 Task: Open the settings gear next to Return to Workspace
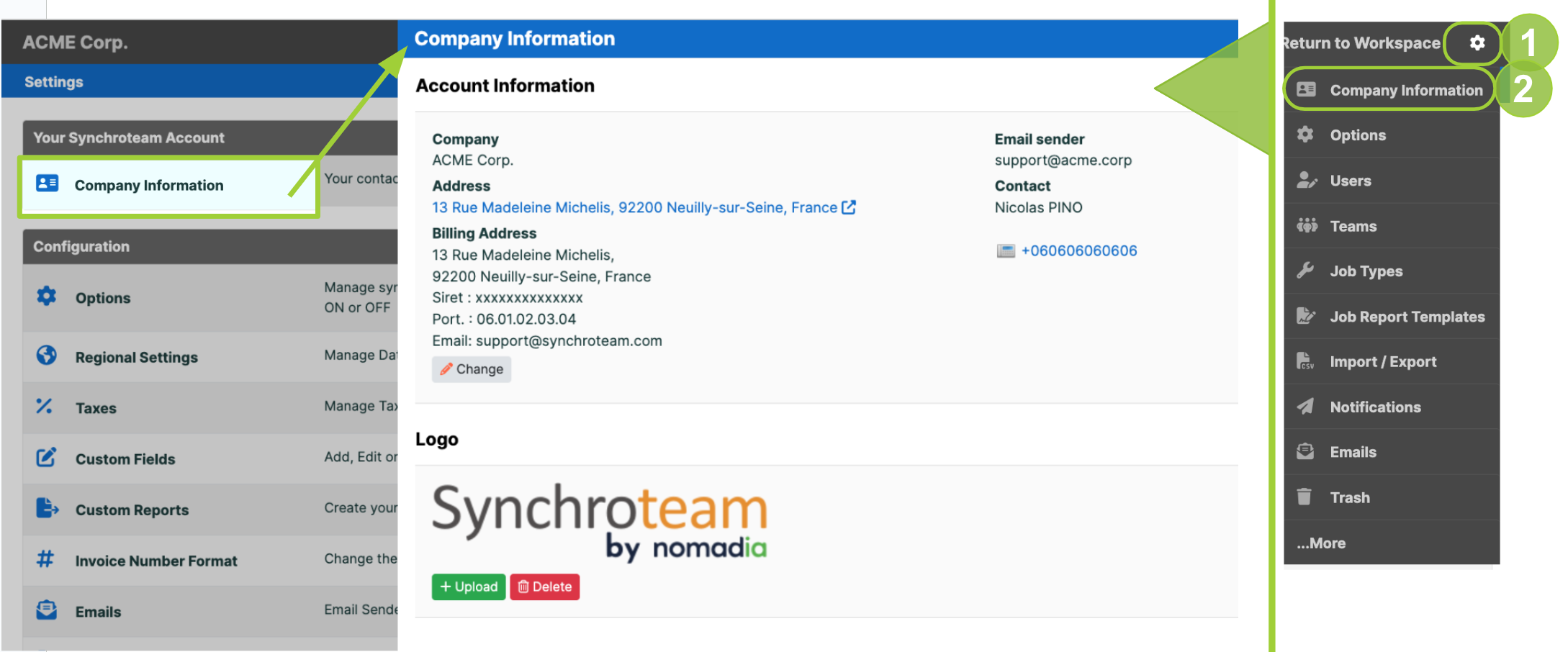pos(1477,43)
